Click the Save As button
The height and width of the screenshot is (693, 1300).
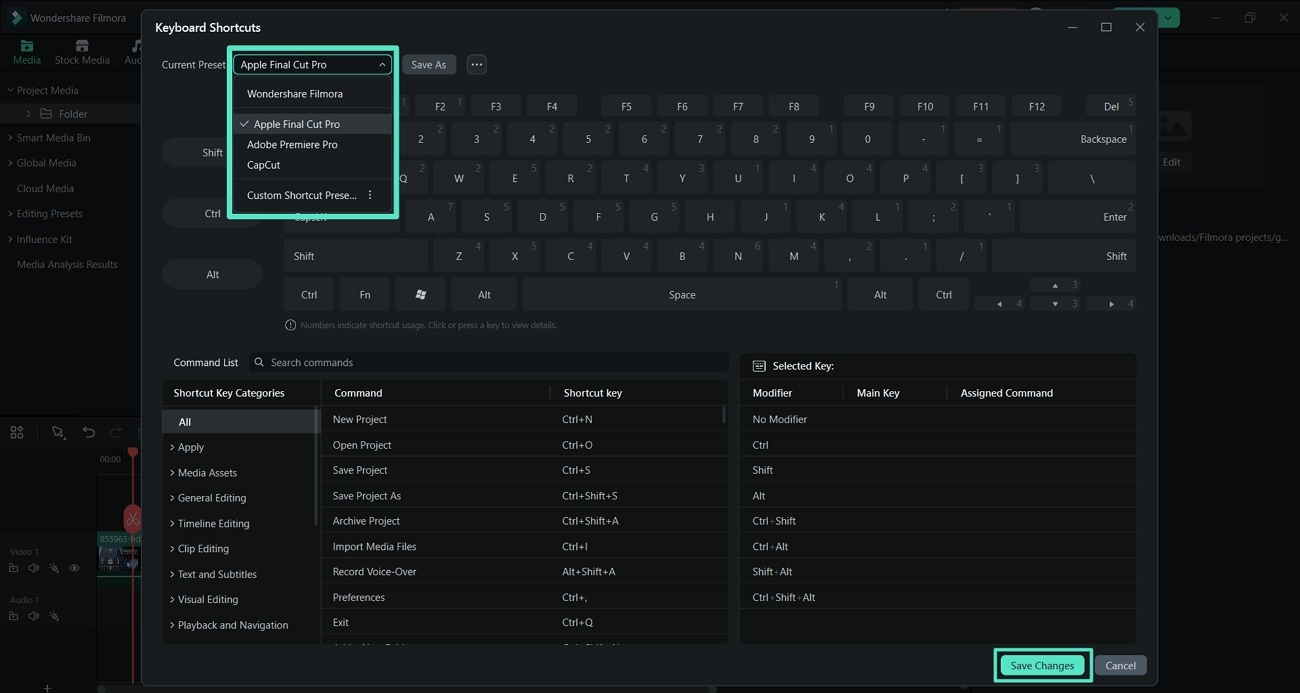click(429, 64)
